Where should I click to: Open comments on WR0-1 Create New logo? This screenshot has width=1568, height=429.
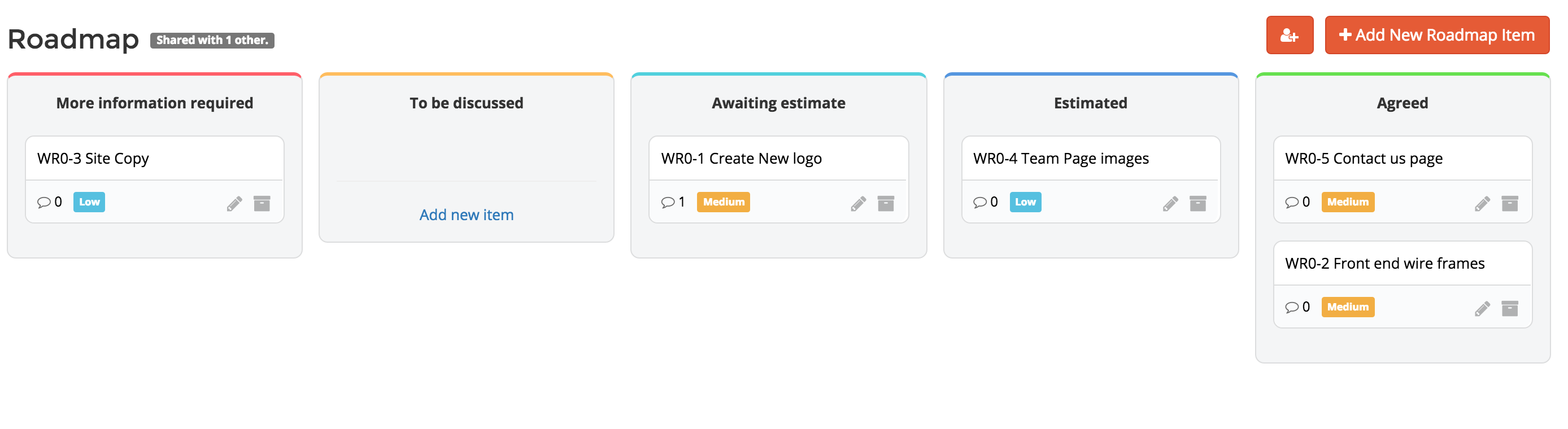tap(673, 202)
